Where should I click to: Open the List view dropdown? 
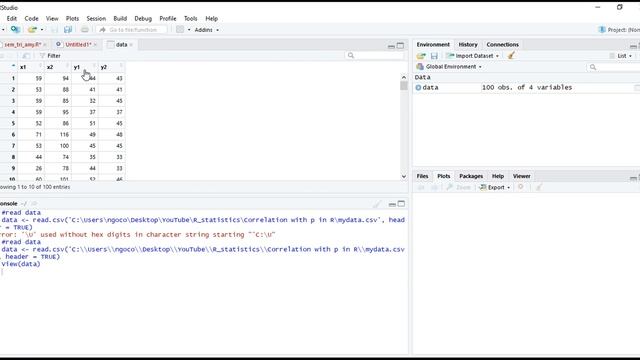[621, 56]
